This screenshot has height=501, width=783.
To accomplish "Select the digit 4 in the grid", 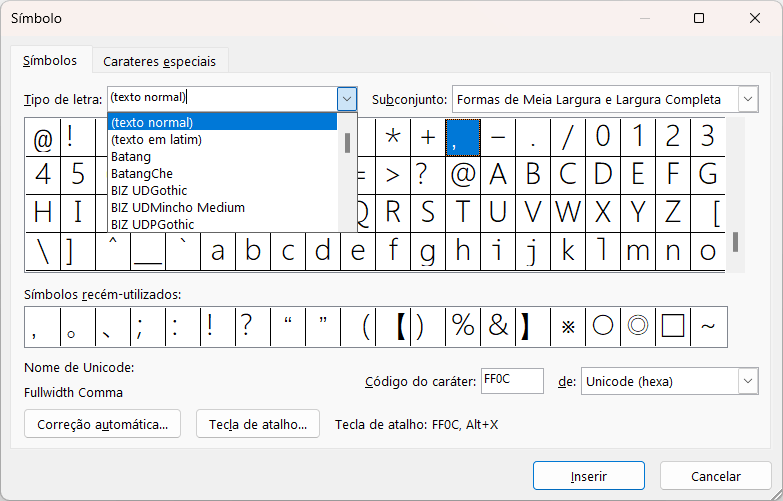I will [43, 175].
